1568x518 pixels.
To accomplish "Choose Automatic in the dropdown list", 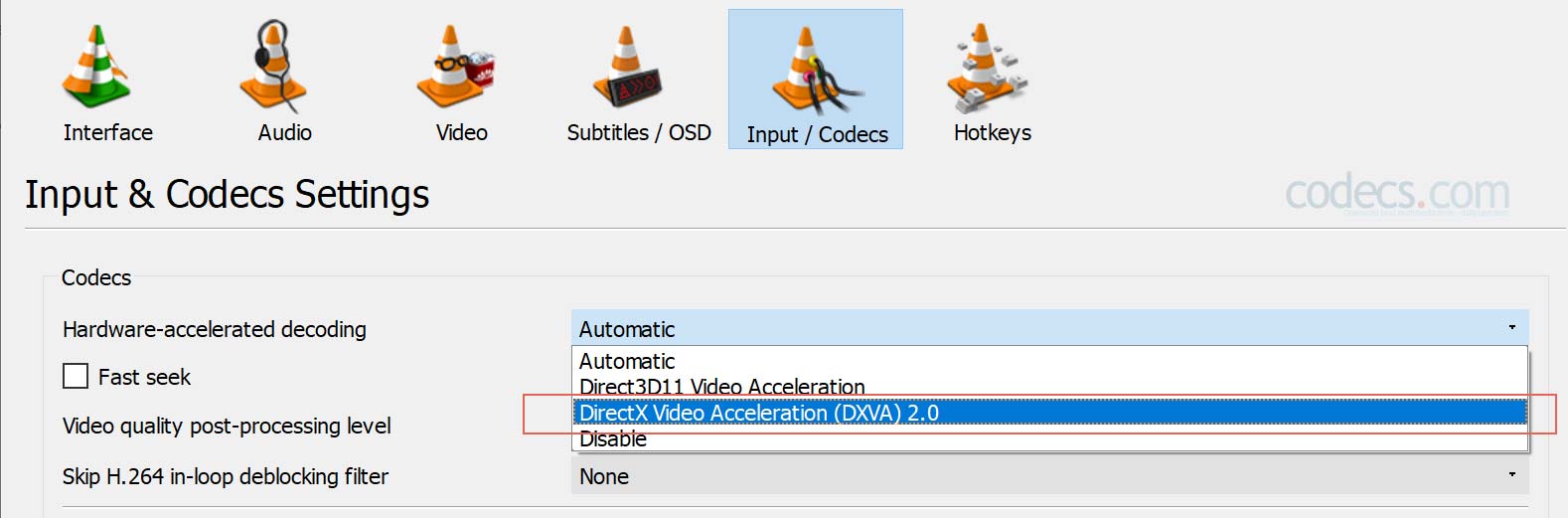I will tap(1049, 361).
